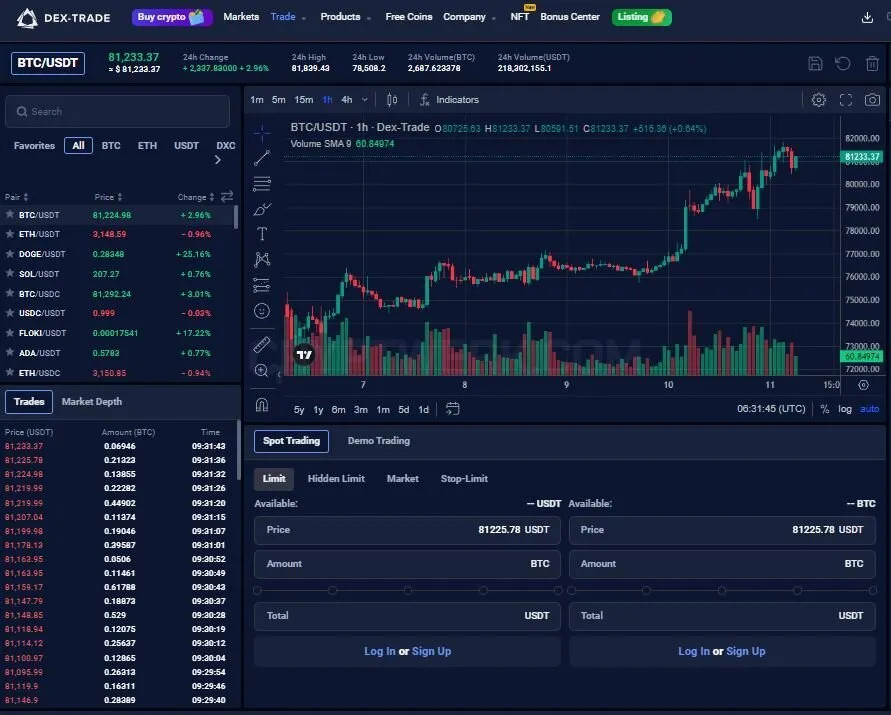891x715 pixels.
Task: Open the emoji icons tool
Action: point(262,311)
